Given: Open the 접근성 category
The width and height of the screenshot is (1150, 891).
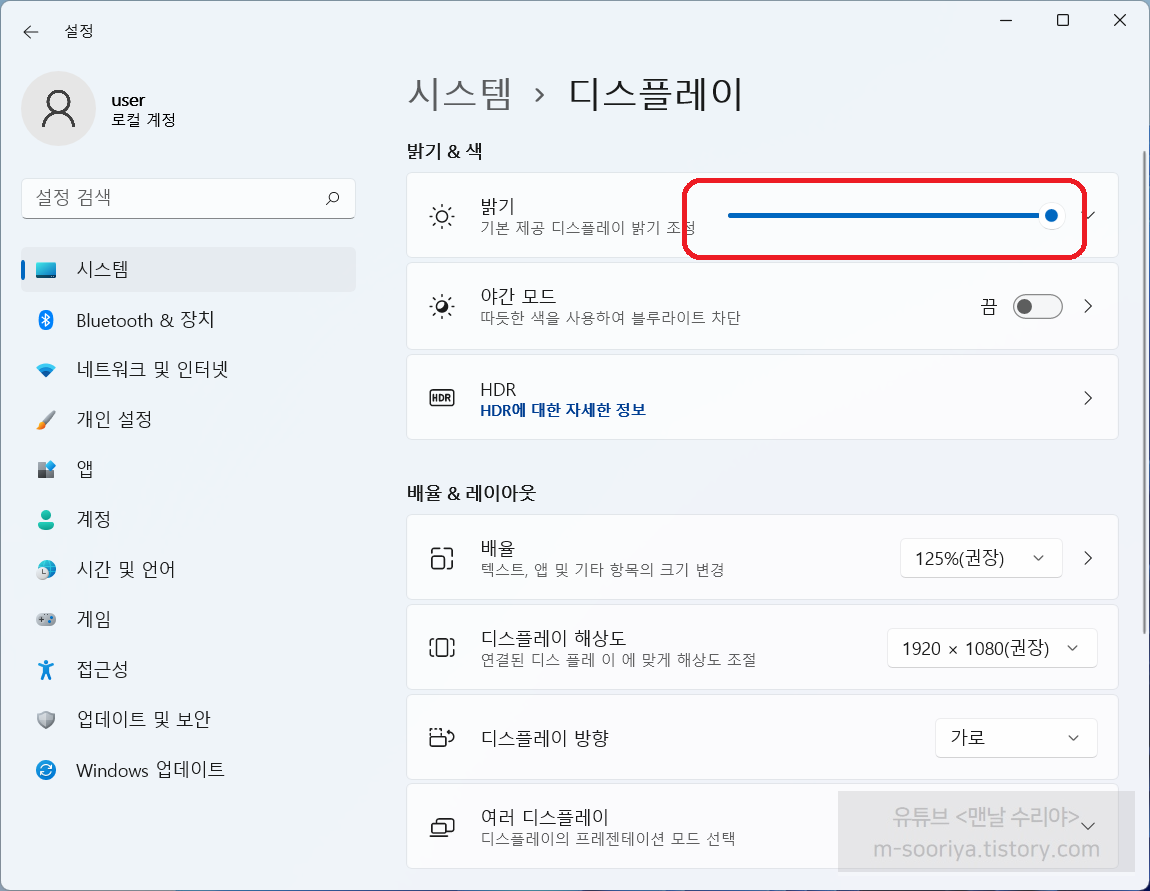Looking at the screenshot, I should point(103,669).
